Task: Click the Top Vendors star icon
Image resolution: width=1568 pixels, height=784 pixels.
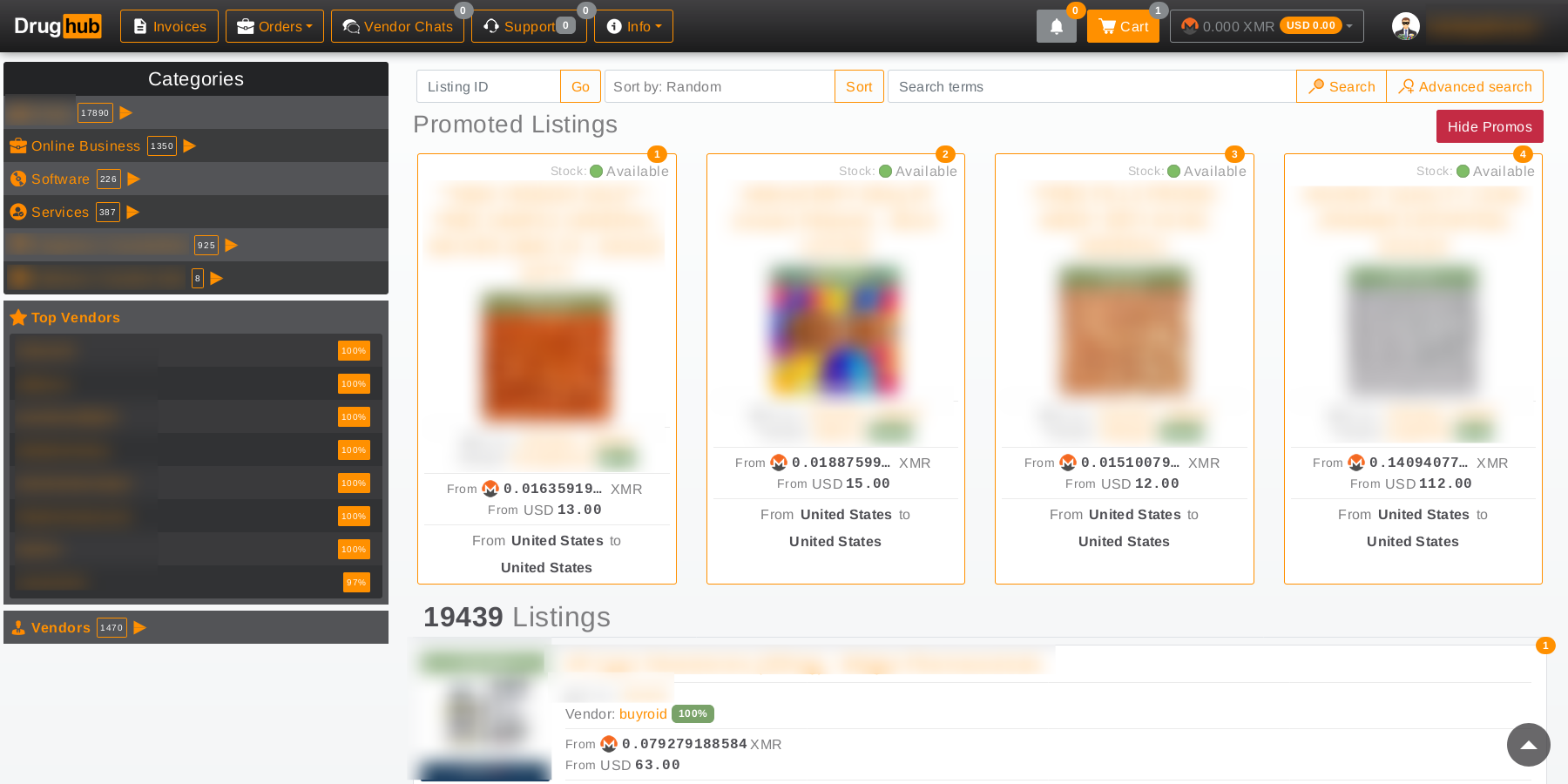Action: [18, 318]
